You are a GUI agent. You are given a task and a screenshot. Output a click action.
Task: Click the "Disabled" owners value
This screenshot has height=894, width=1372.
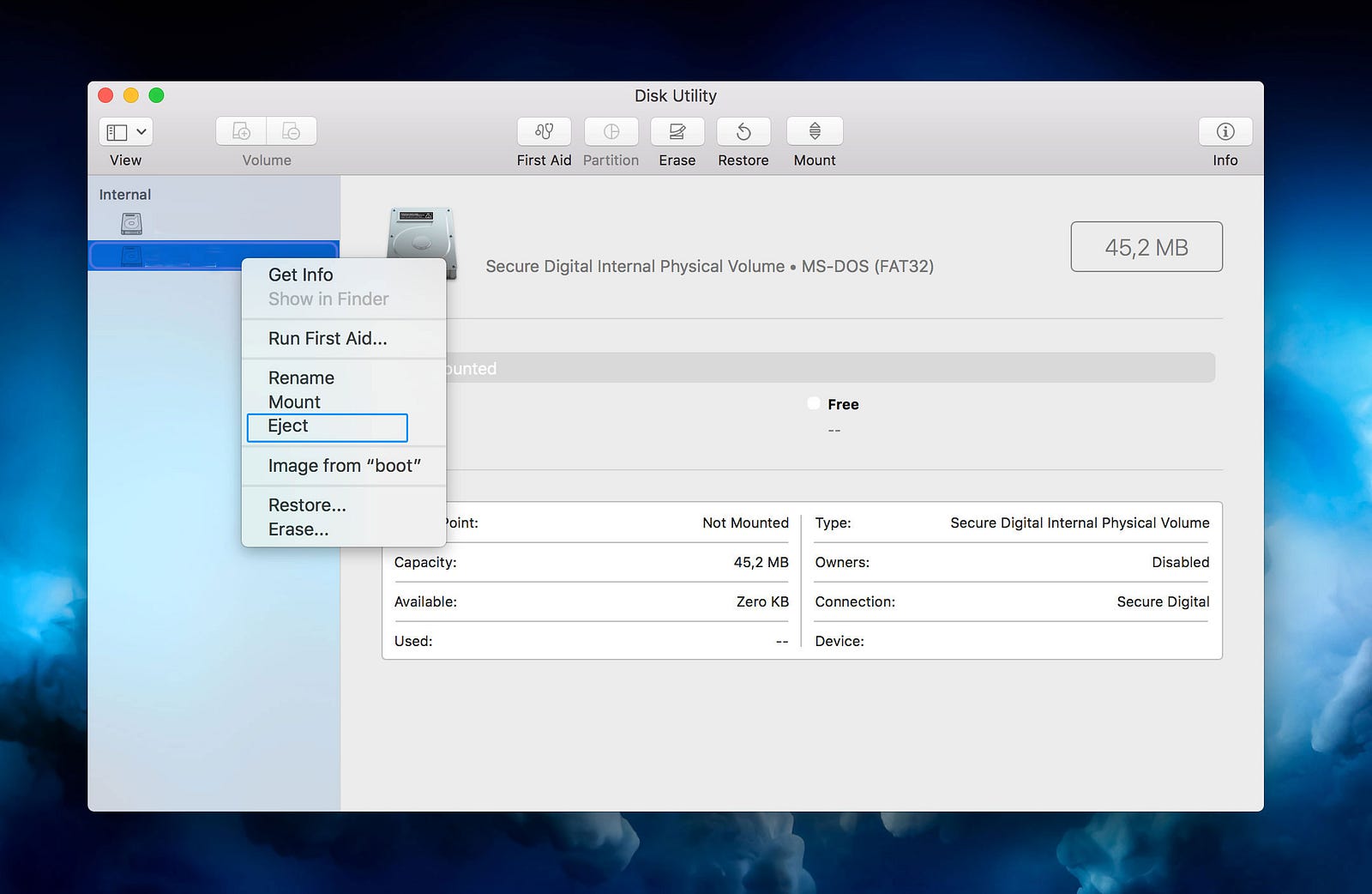click(1180, 562)
